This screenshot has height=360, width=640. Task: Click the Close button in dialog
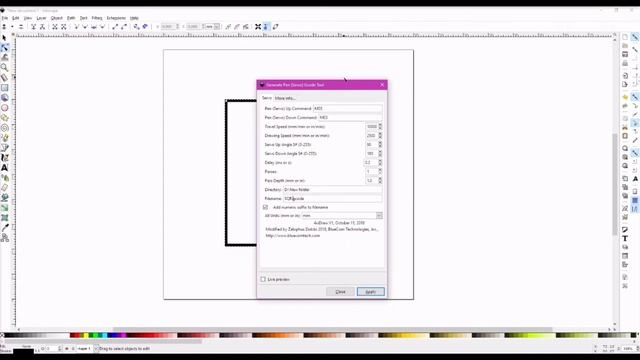click(x=340, y=292)
